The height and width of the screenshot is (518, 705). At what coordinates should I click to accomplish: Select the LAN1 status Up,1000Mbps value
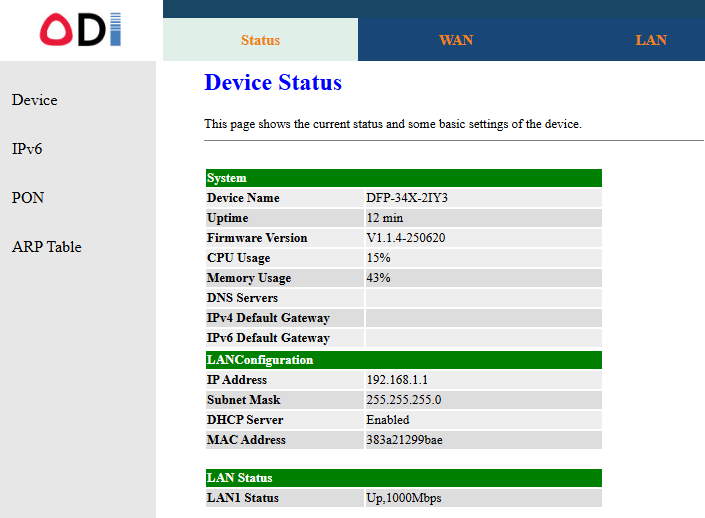point(403,498)
